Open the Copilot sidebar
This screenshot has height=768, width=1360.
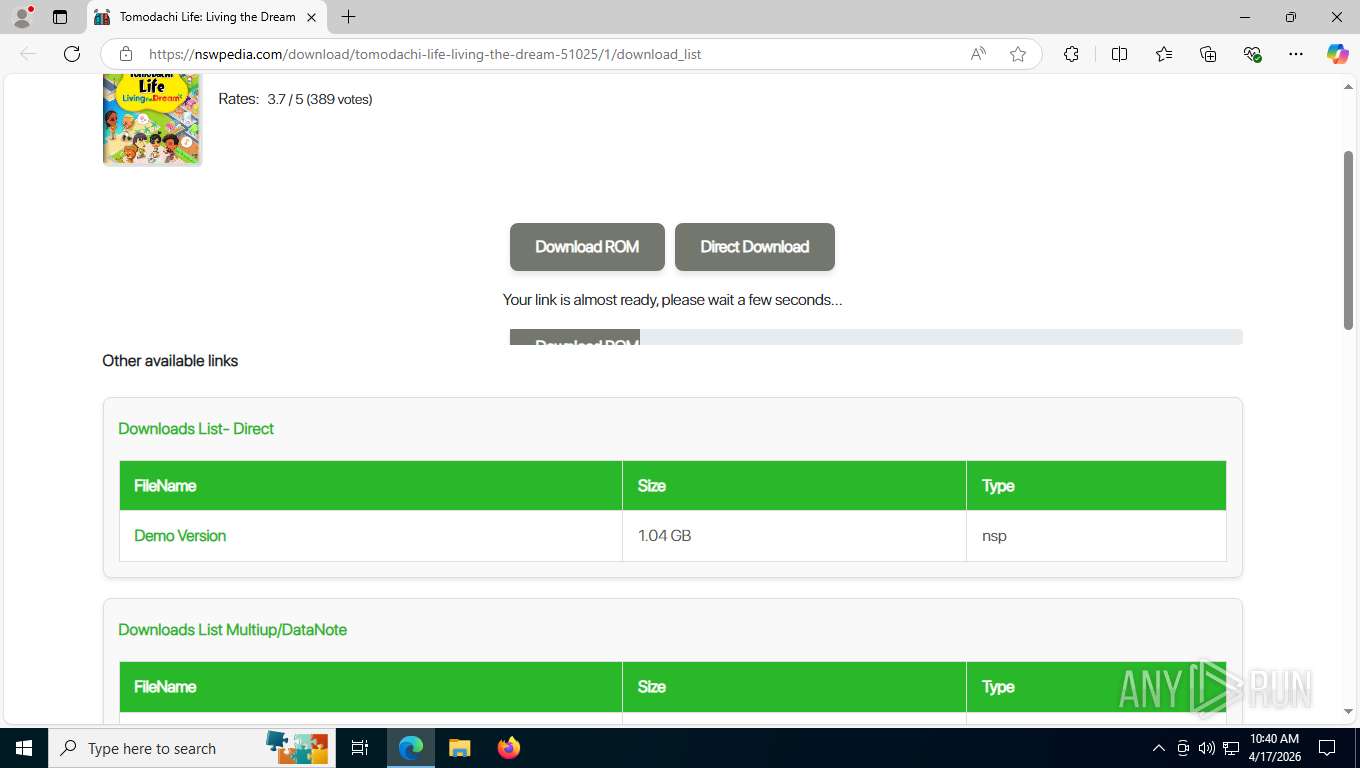(1337, 54)
